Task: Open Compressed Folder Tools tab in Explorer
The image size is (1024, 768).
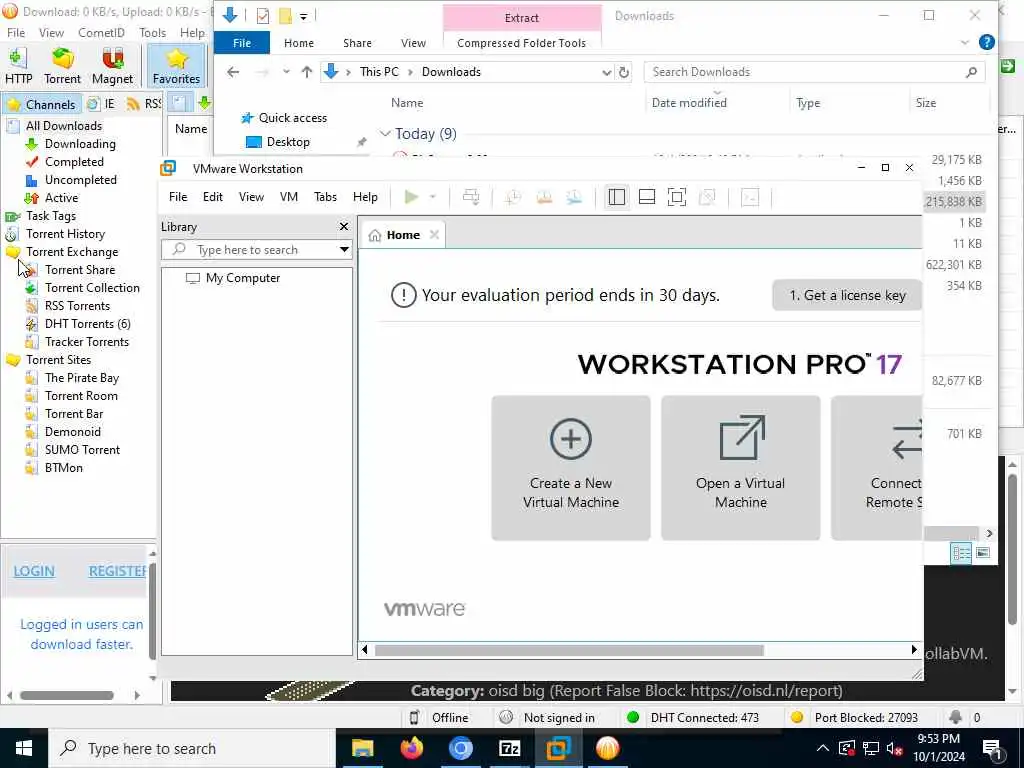Action: pyautogui.click(x=521, y=43)
